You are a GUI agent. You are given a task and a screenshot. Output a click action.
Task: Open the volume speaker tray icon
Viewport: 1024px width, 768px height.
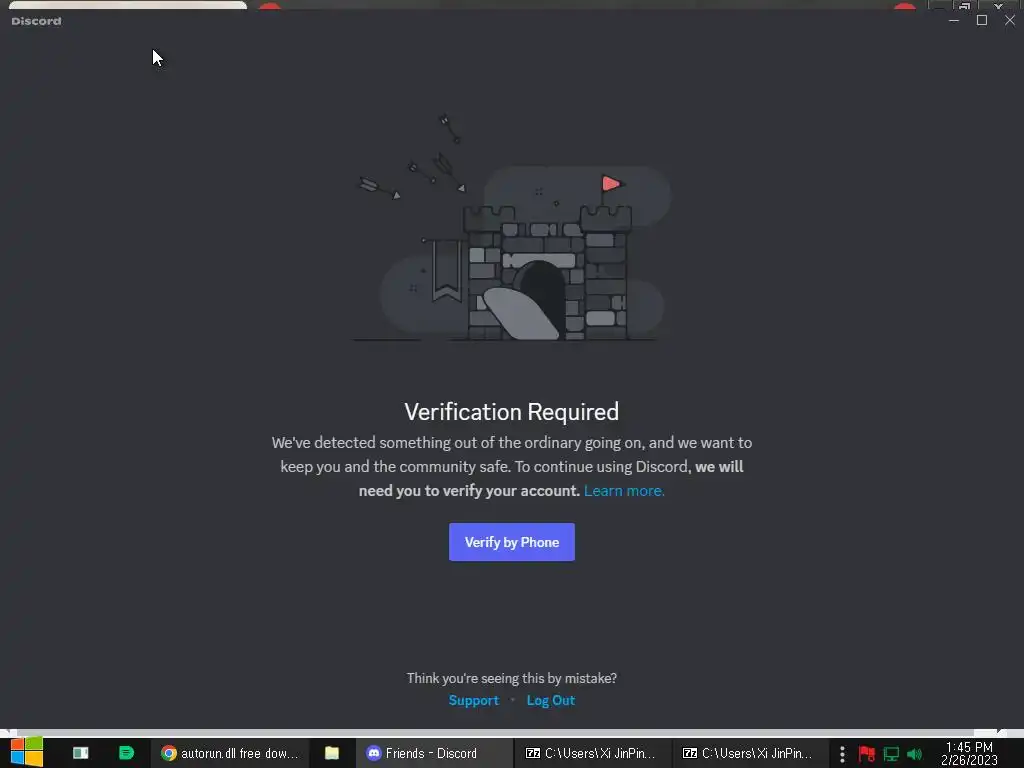point(914,754)
